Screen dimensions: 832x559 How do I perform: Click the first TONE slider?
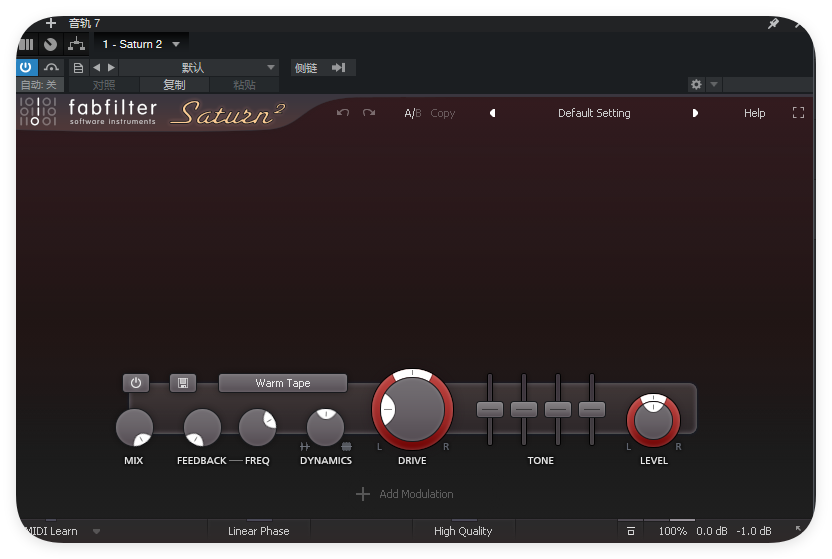click(490, 409)
